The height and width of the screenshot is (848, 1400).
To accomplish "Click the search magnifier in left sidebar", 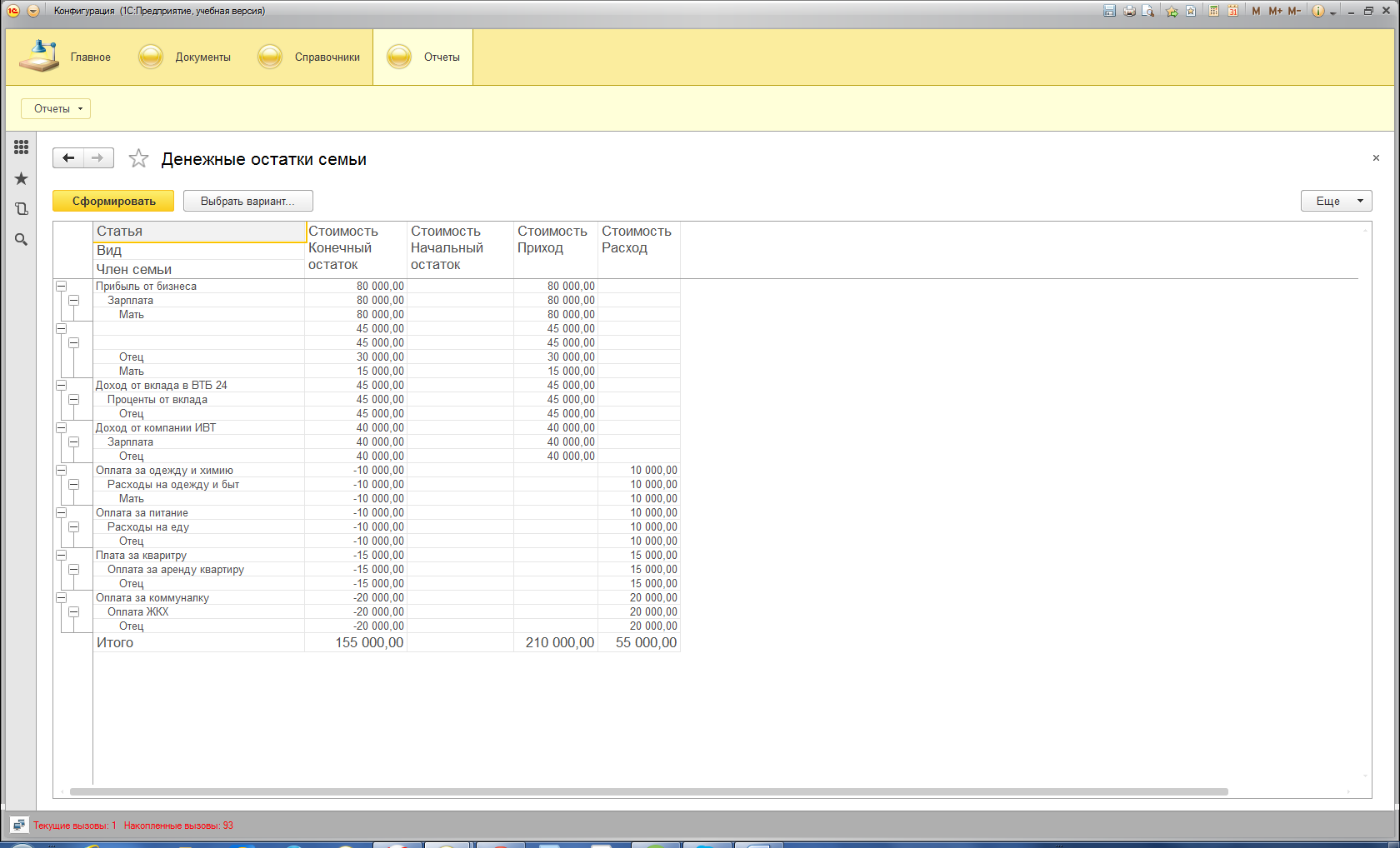I will (x=22, y=240).
